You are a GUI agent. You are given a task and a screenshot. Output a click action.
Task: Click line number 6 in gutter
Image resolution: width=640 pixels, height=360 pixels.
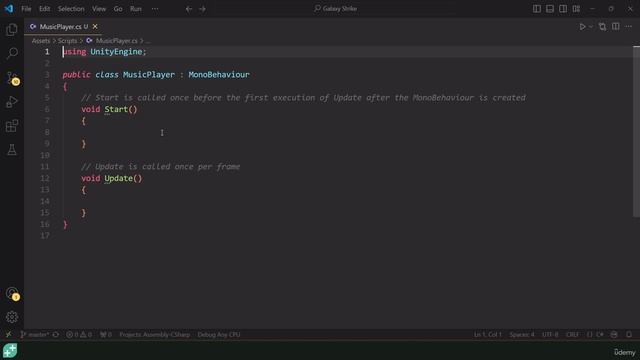pyautogui.click(x=47, y=109)
